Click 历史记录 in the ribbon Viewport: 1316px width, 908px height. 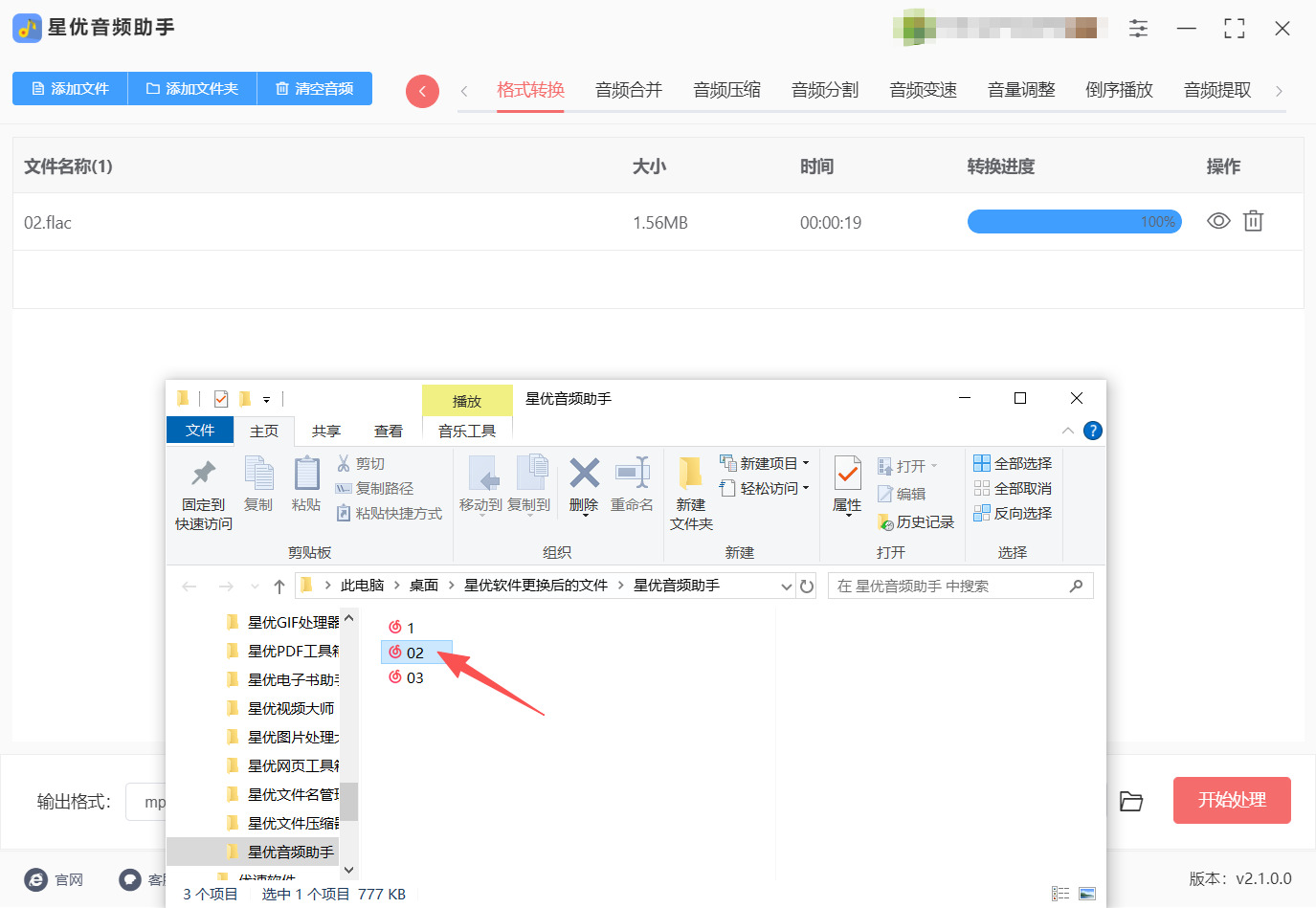point(916,521)
